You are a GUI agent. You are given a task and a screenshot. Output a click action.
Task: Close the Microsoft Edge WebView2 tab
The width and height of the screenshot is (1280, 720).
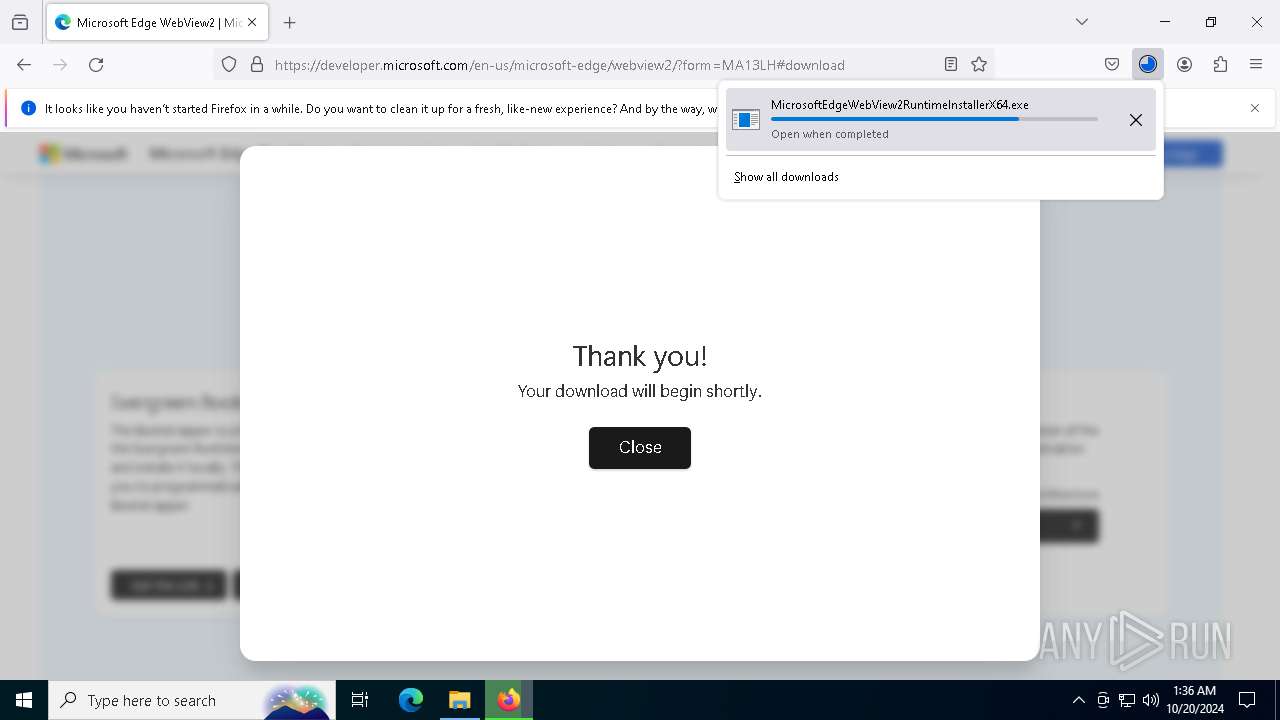(252, 22)
